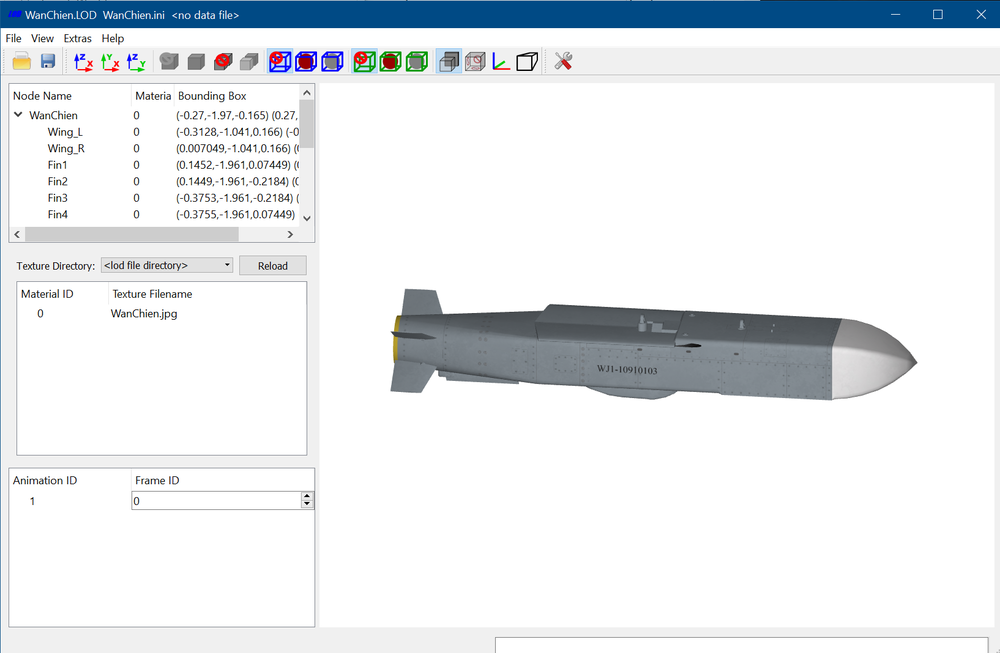Select the Z-Y axis view icon
This screenshot has height=653, width=1000.
[x=136, y=61]
